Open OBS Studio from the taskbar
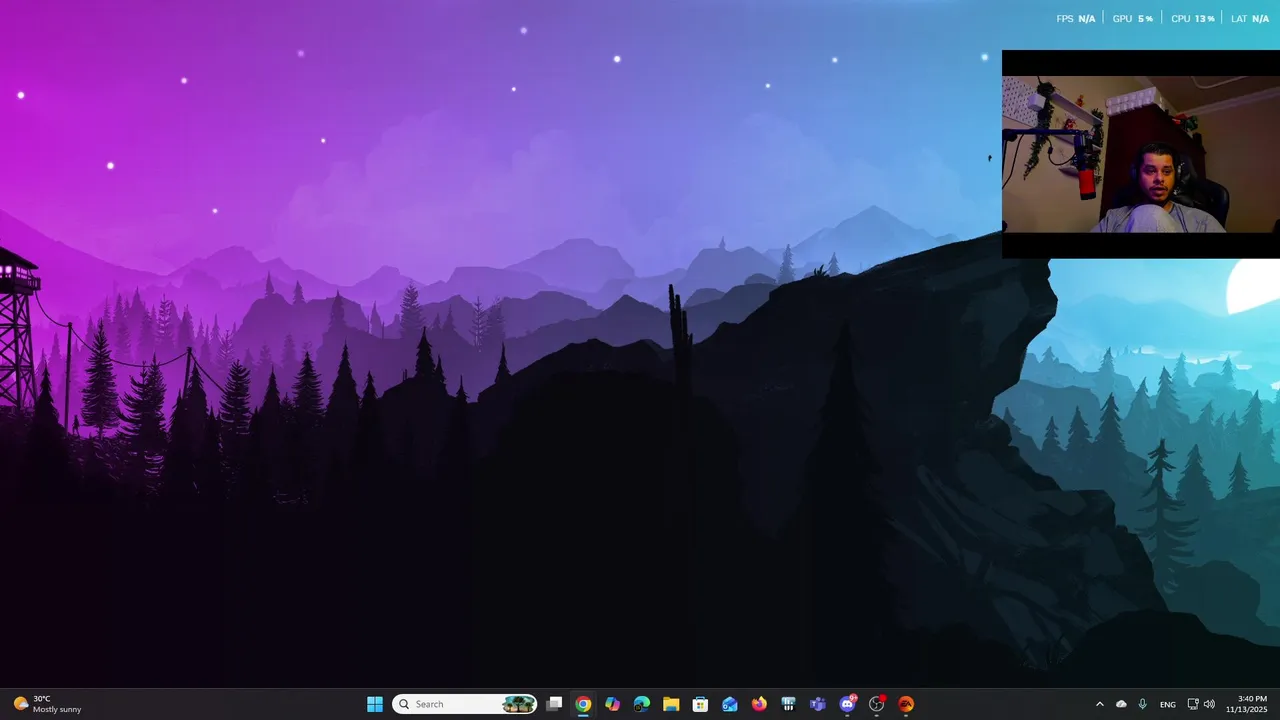This screenshot has height=720, width=1280. pyautogui.click(x=877, y=704)
